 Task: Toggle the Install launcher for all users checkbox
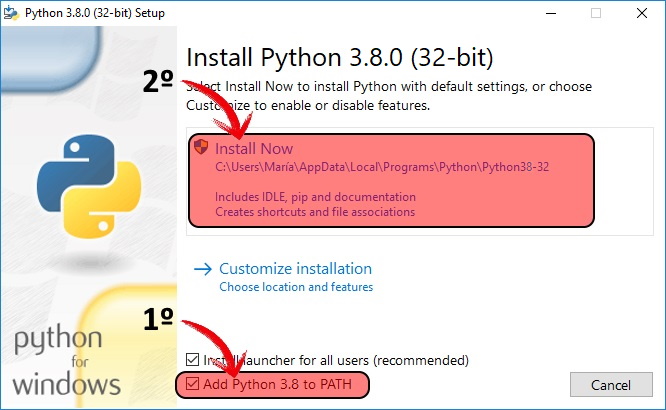[x=192, y=360]
